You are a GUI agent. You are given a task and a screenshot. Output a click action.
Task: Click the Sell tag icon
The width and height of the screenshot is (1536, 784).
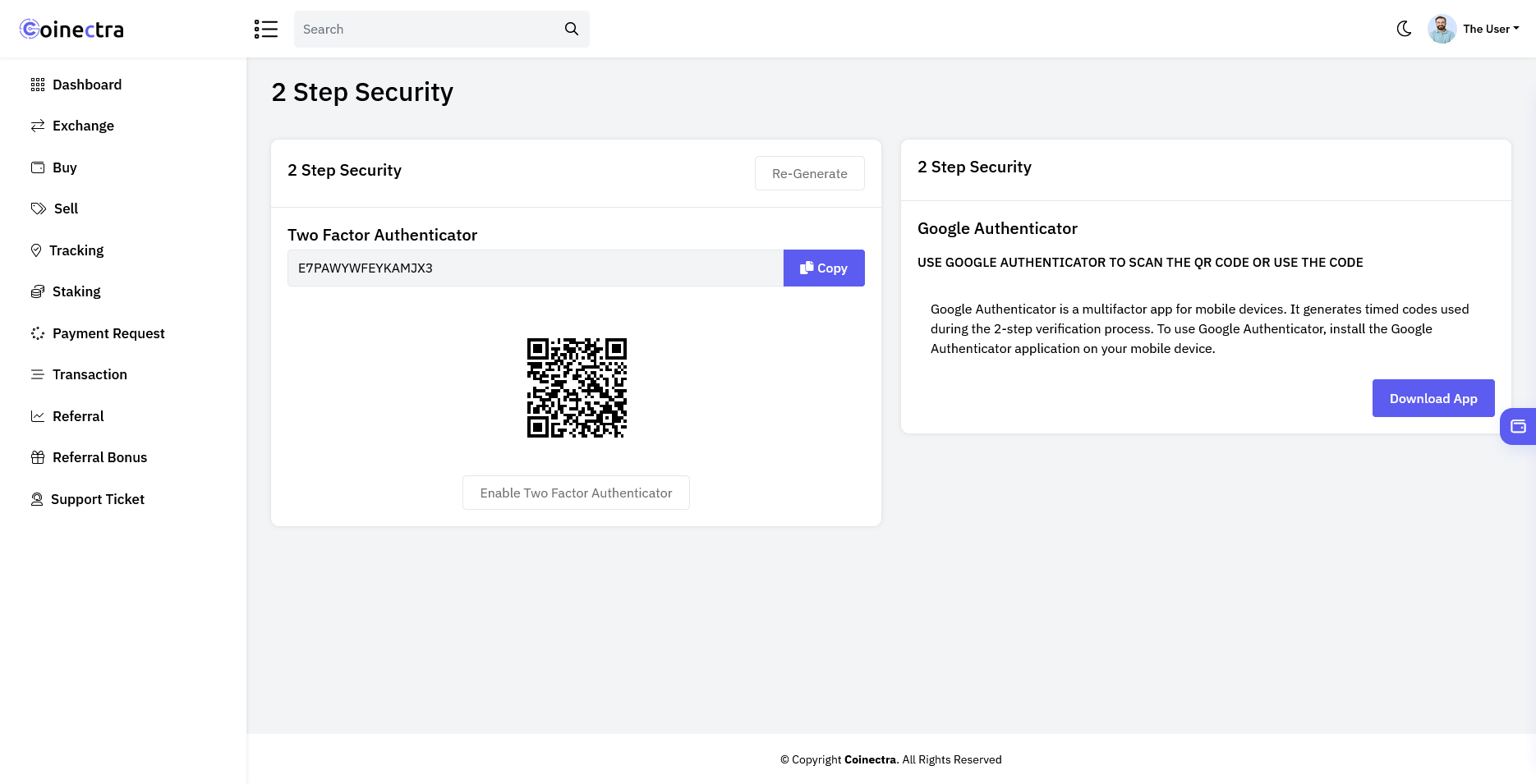click(39, 209)
